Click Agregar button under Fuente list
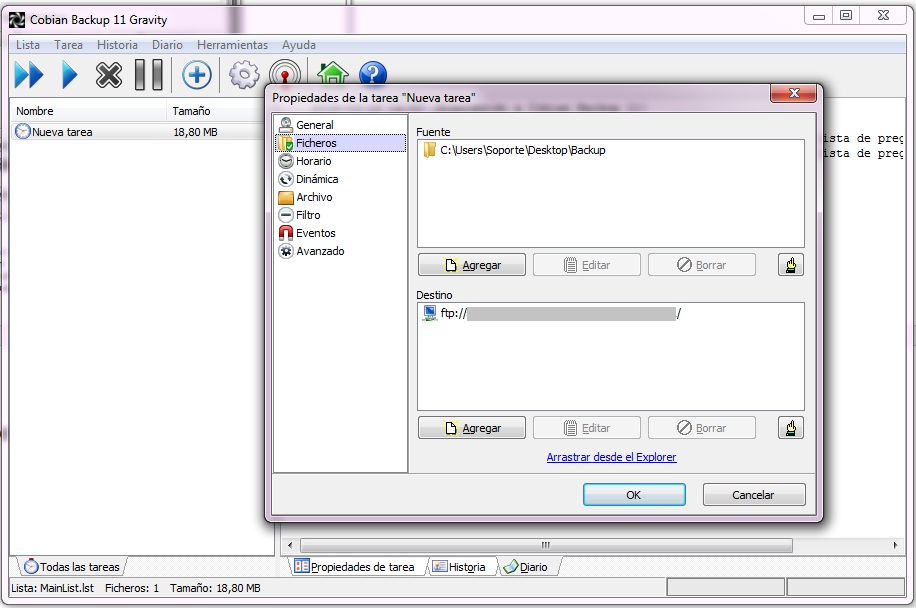Image resolution: width=916 pixels, height=608 pixels. (471, 265)
